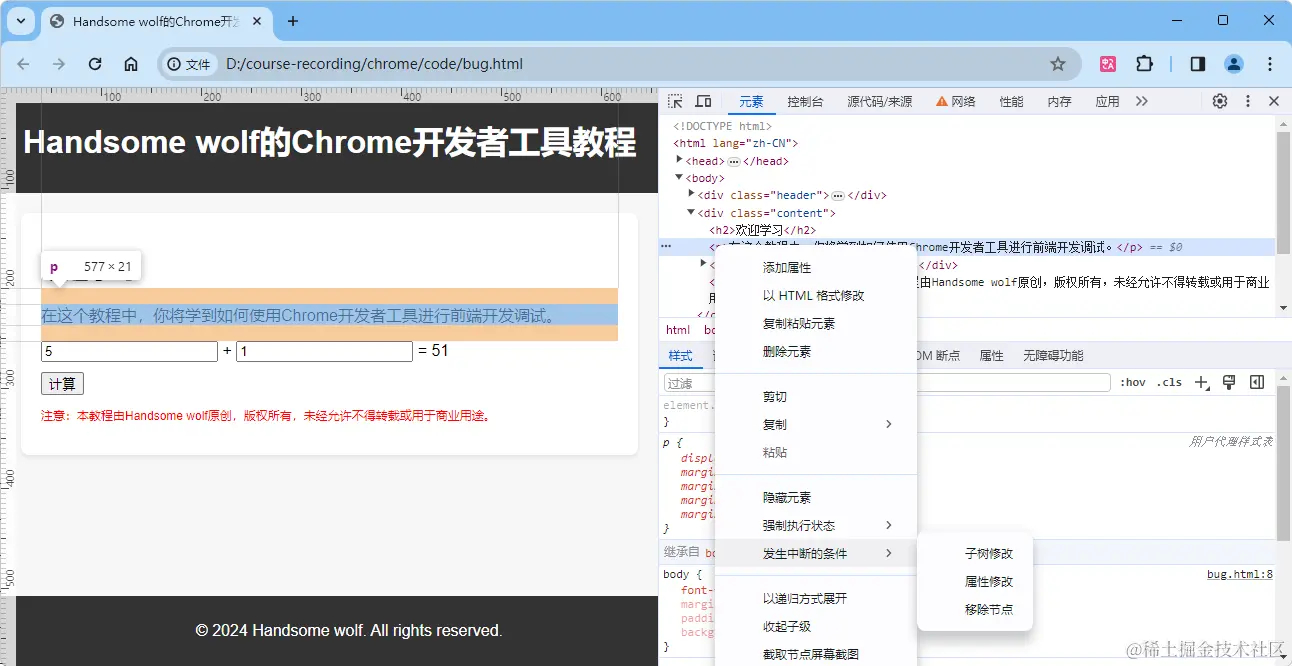This screenshot has height=666, width=1292.
Task: Click the second number input containing 1
Action: tap(324, 352)
